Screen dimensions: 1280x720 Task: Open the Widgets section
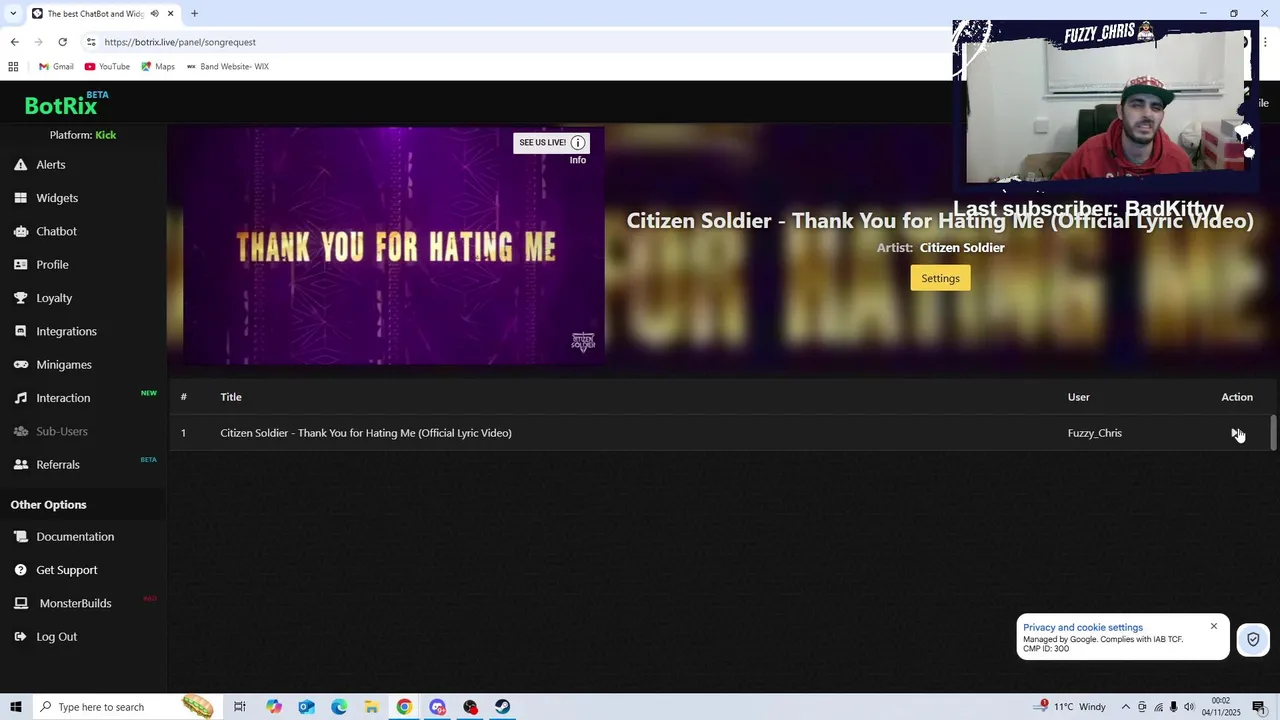[57, 198]
